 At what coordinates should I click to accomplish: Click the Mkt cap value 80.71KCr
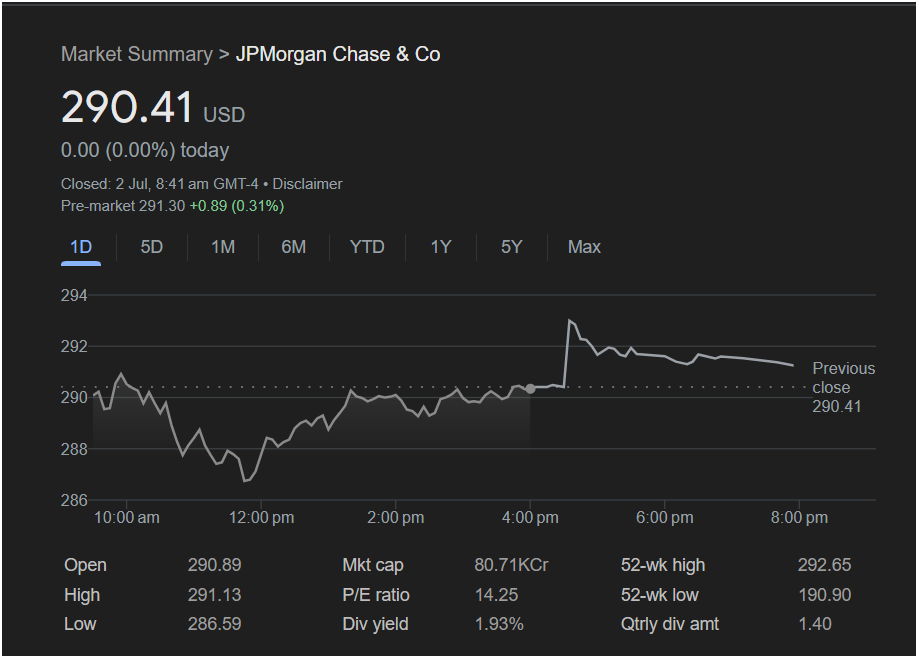(x=512, y=565)
